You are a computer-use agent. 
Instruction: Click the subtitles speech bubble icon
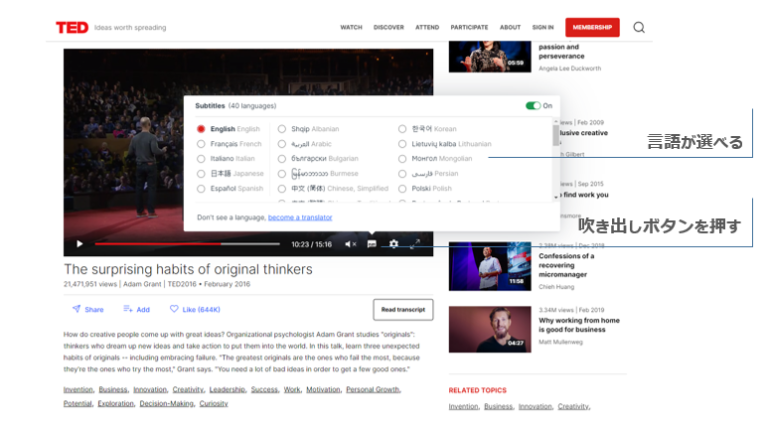pyautogui.click(x=372, y=244)
